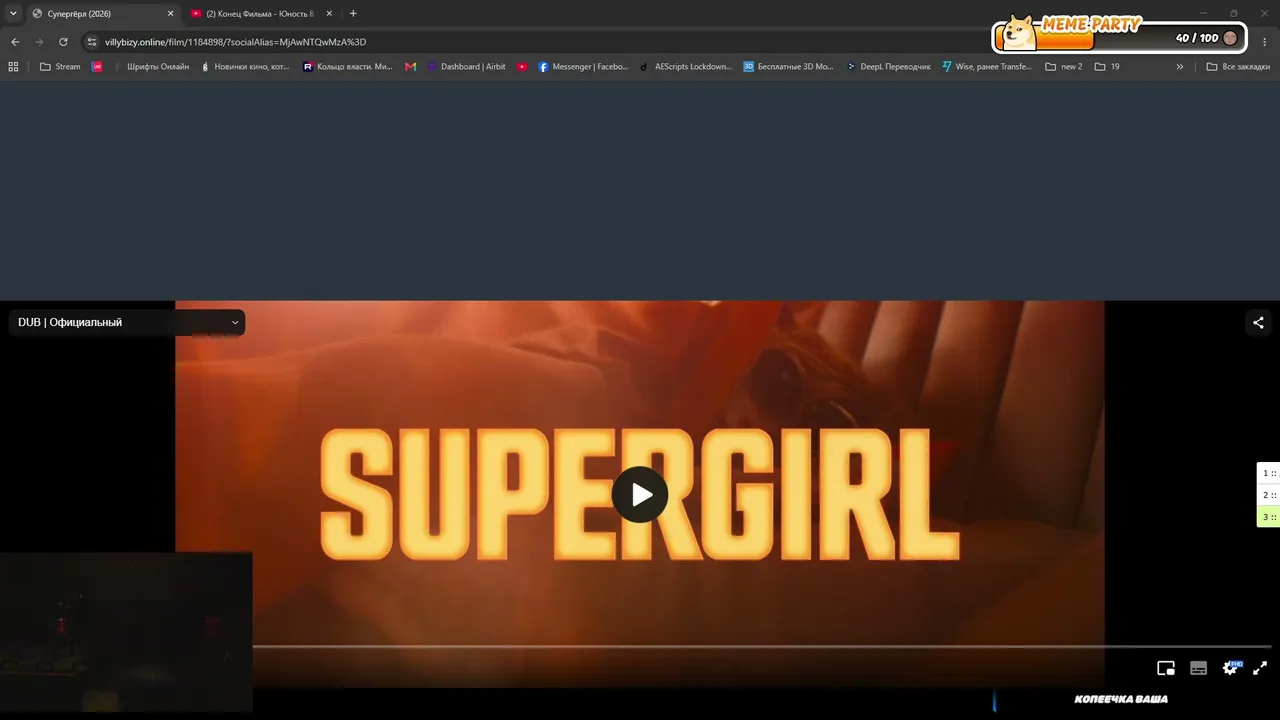1280x720 pixels.
Task: Close the Супергёрл (2026) tab
Action: tap(170, 14)
